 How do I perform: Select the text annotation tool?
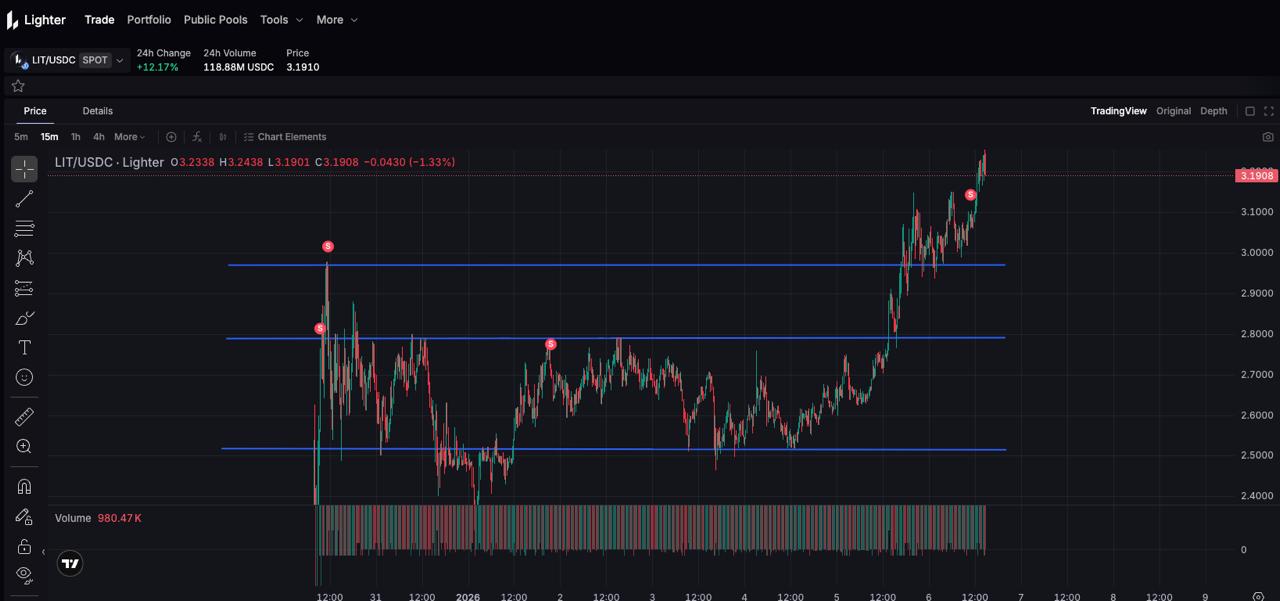[x=24, y=347]
